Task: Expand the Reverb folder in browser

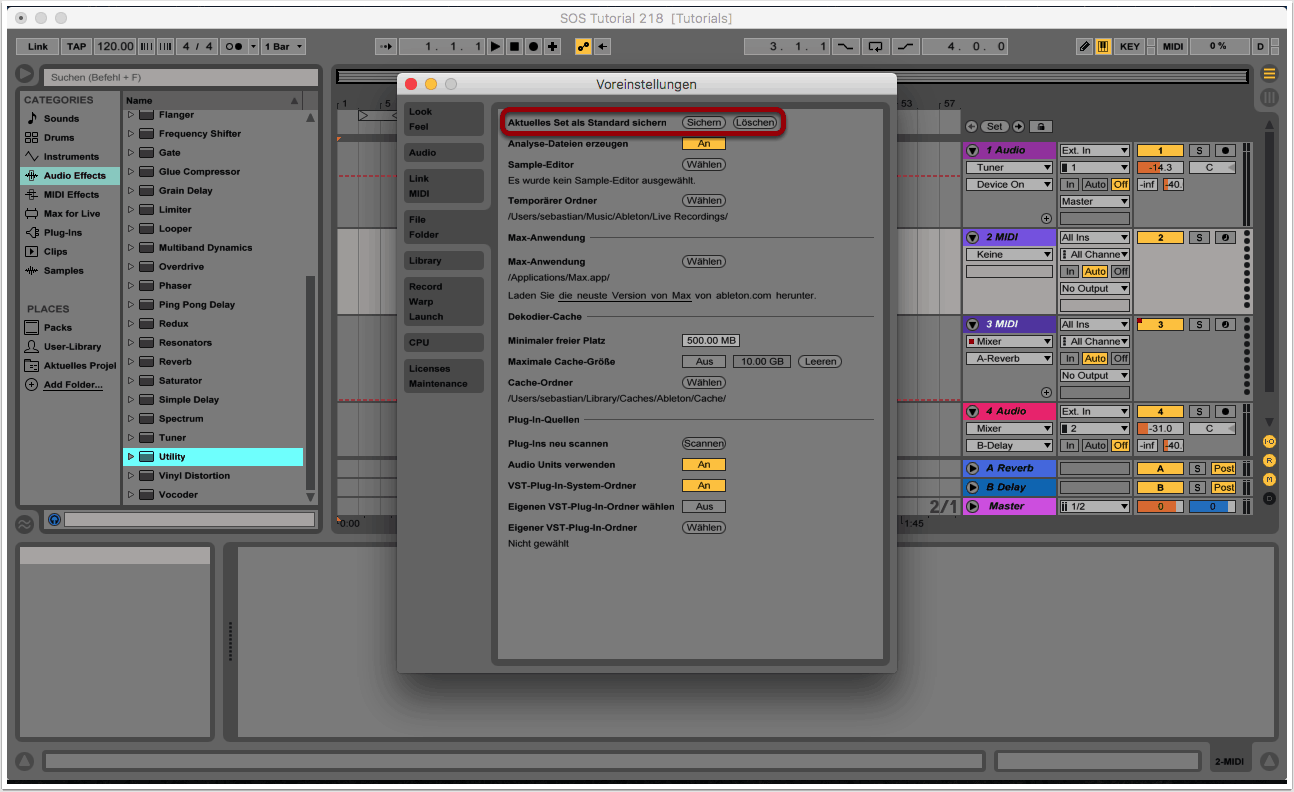Action: coord(130,362)
